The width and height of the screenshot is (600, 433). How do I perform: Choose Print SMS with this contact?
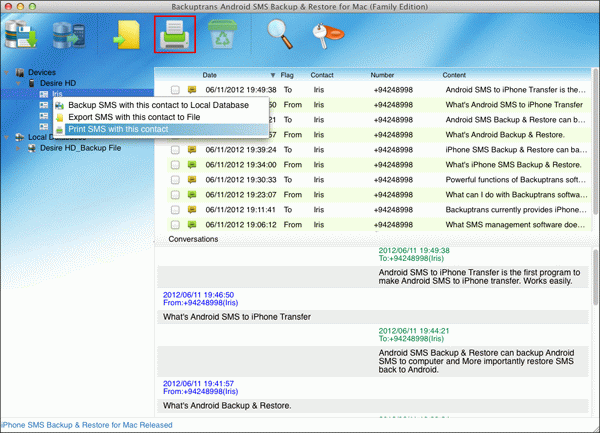161,129
